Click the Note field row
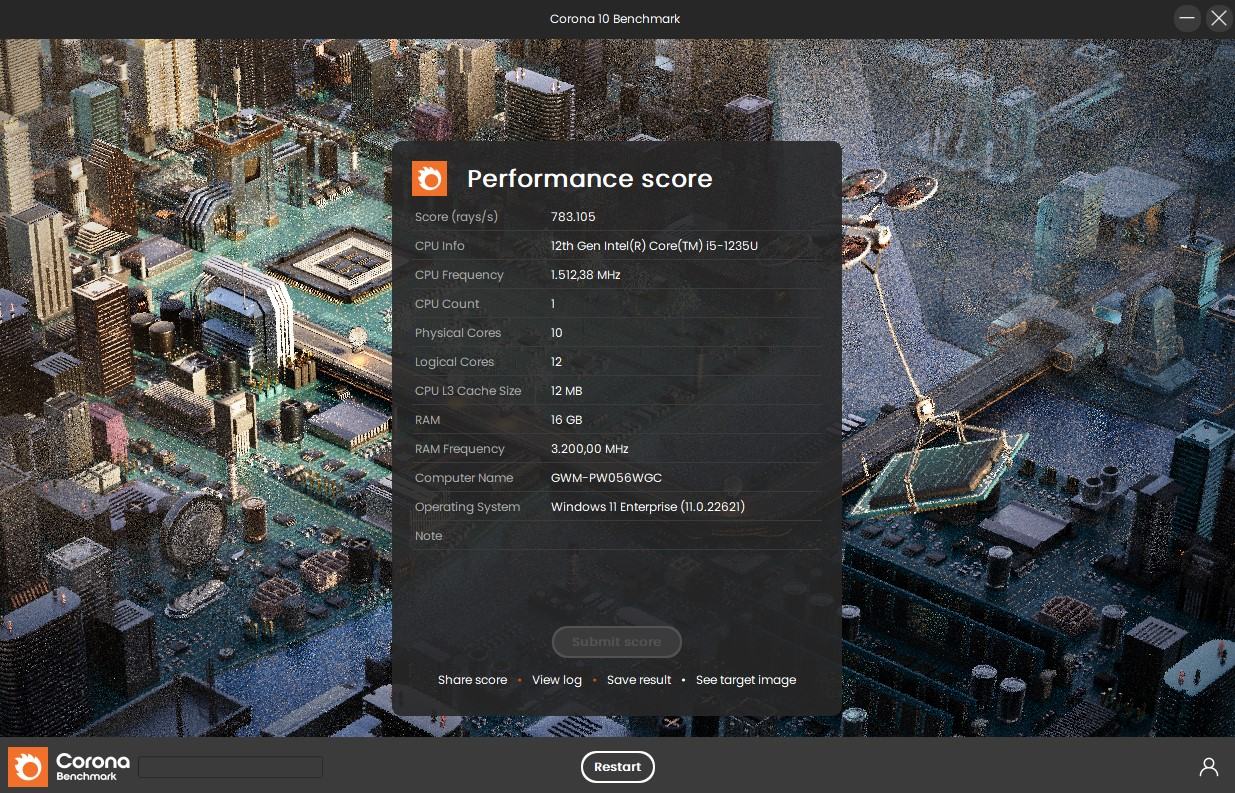This screenshot has height=793, width=1235. click(x=616, y=536)
